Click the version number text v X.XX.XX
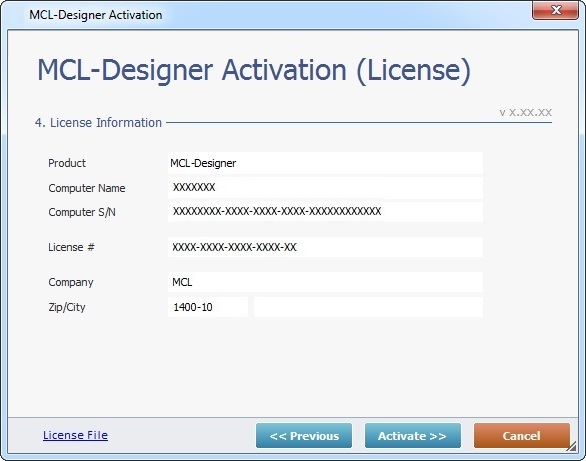Viewport: 586px width, 461px height. 525,112
